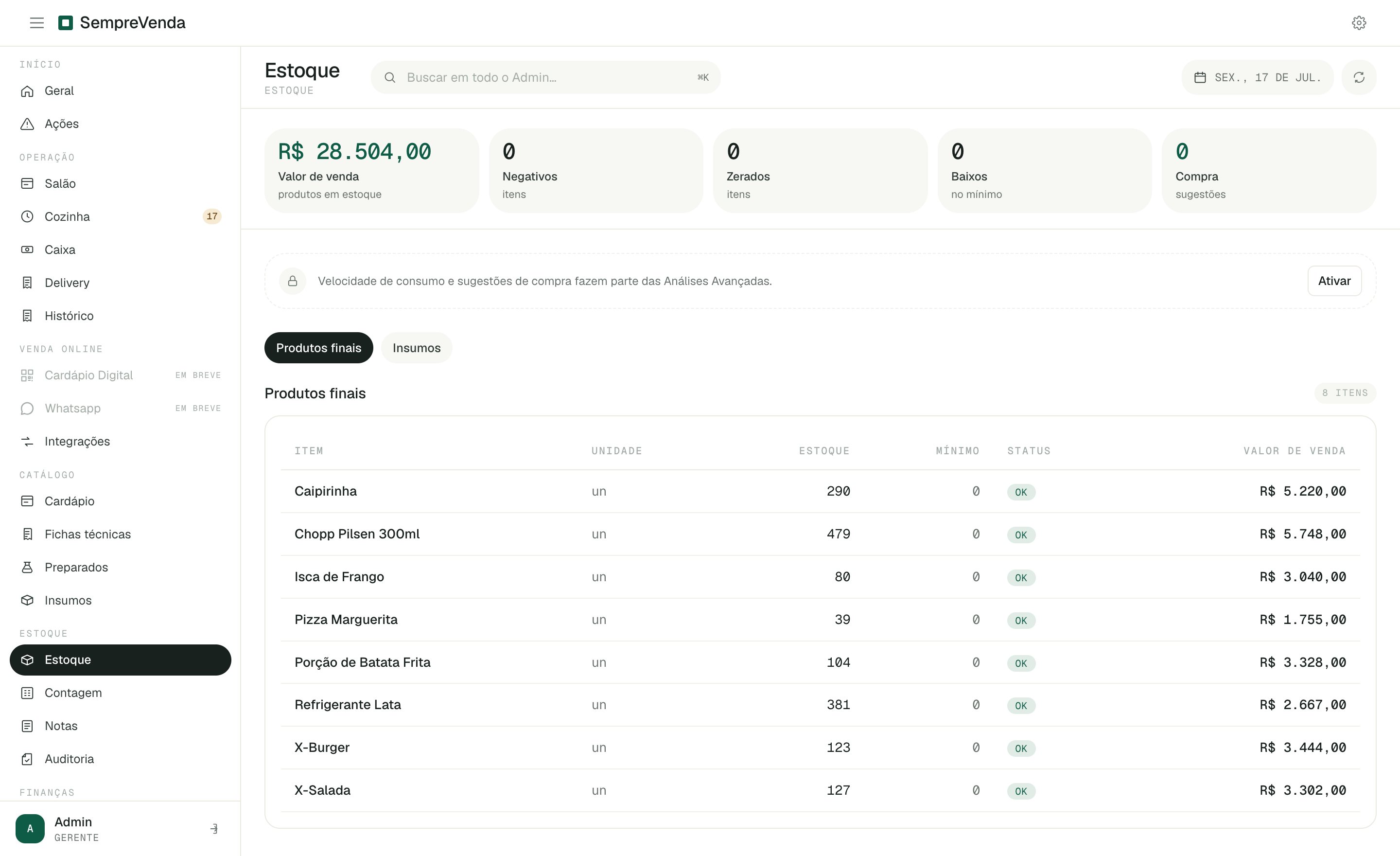Click the X-Salada item
This screenshot has height=856, width=1400.
323,791
